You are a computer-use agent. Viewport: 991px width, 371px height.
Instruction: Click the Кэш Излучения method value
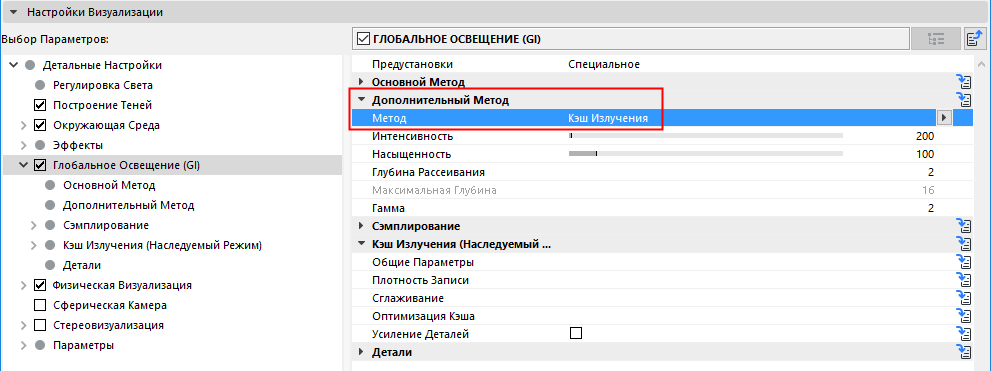point(608,118)
